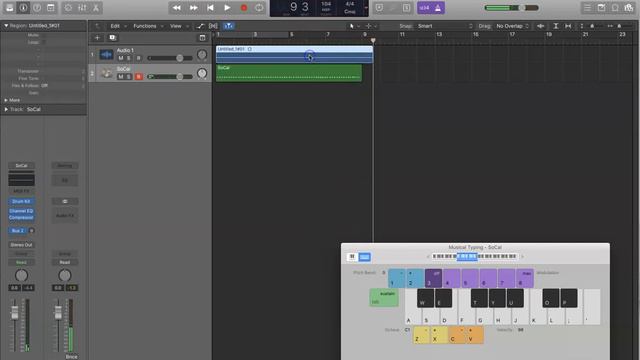This screenshot has width=640, height=360.
Task: Toggle Show Flex button
Action: coord(213,26)
